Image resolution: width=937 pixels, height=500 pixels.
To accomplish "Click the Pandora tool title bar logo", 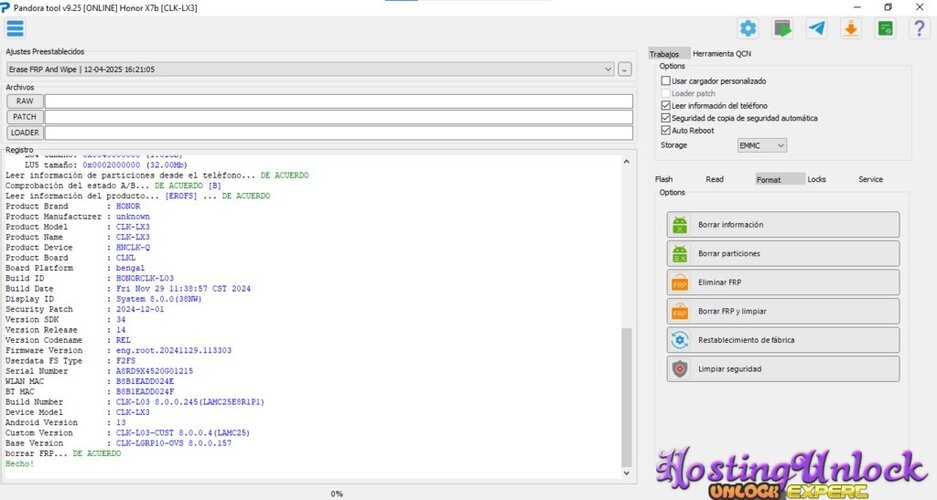I will coord(5,8).
